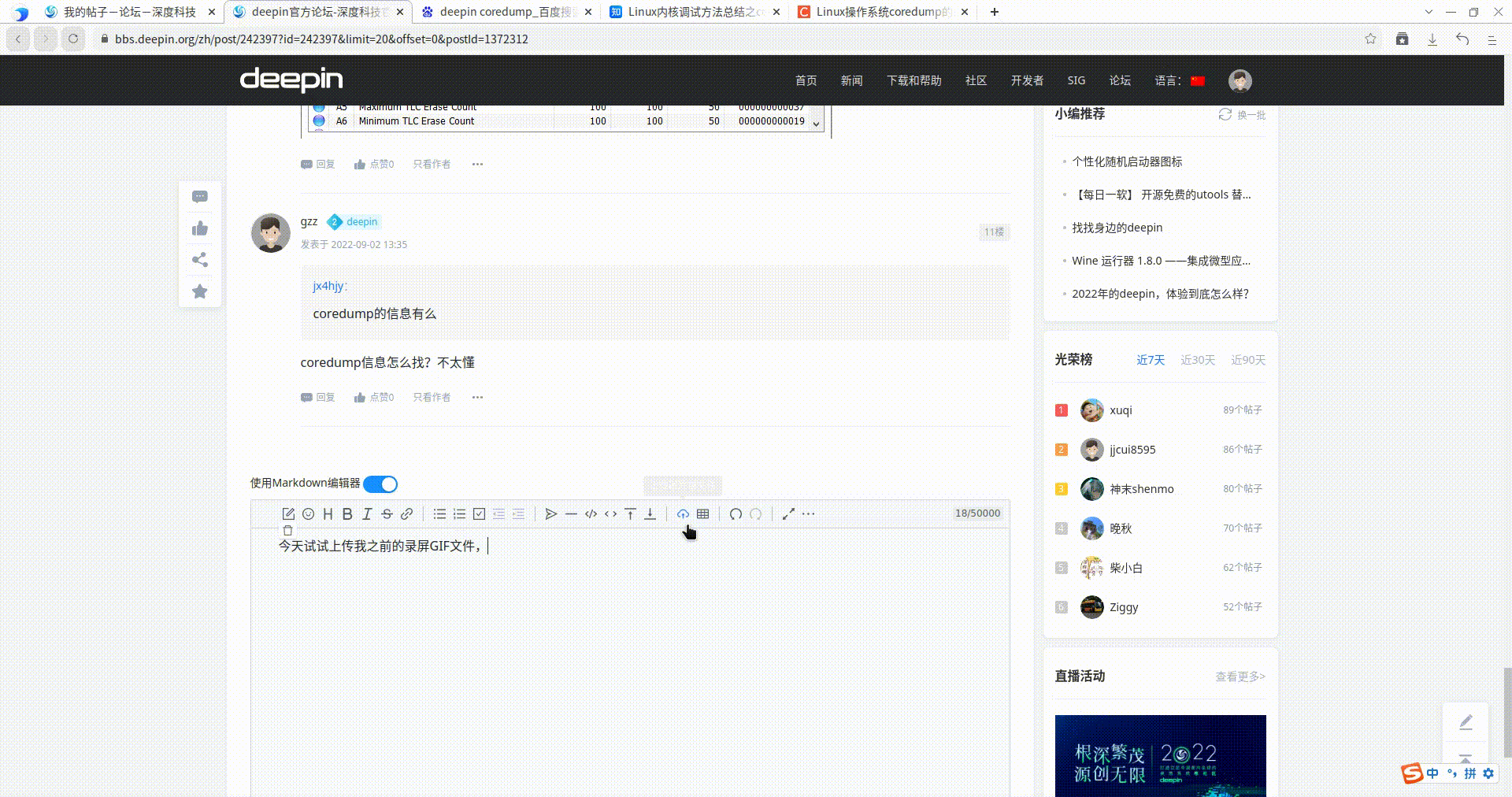The height and width of the screenshot is (797, 1512).
Task: Switch to the 近30天 tab in 光荣榜
Action: point(1198,360)
